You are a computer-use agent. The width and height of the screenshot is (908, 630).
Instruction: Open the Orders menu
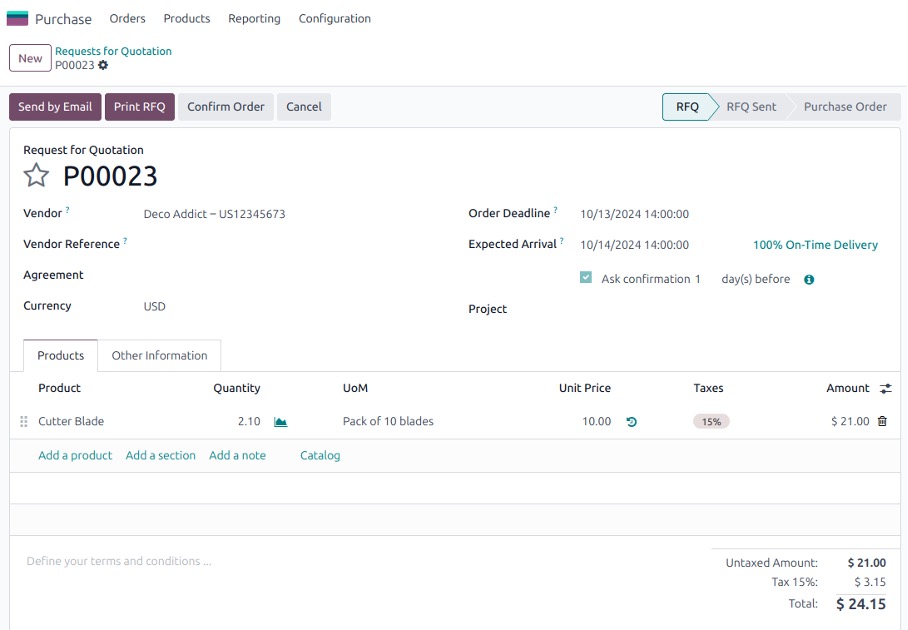coord(127,19)
